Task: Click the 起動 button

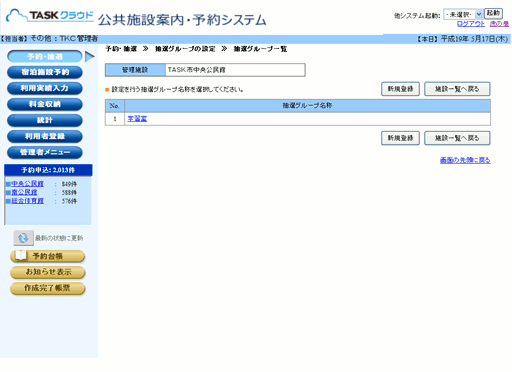Action: [493, 14]
